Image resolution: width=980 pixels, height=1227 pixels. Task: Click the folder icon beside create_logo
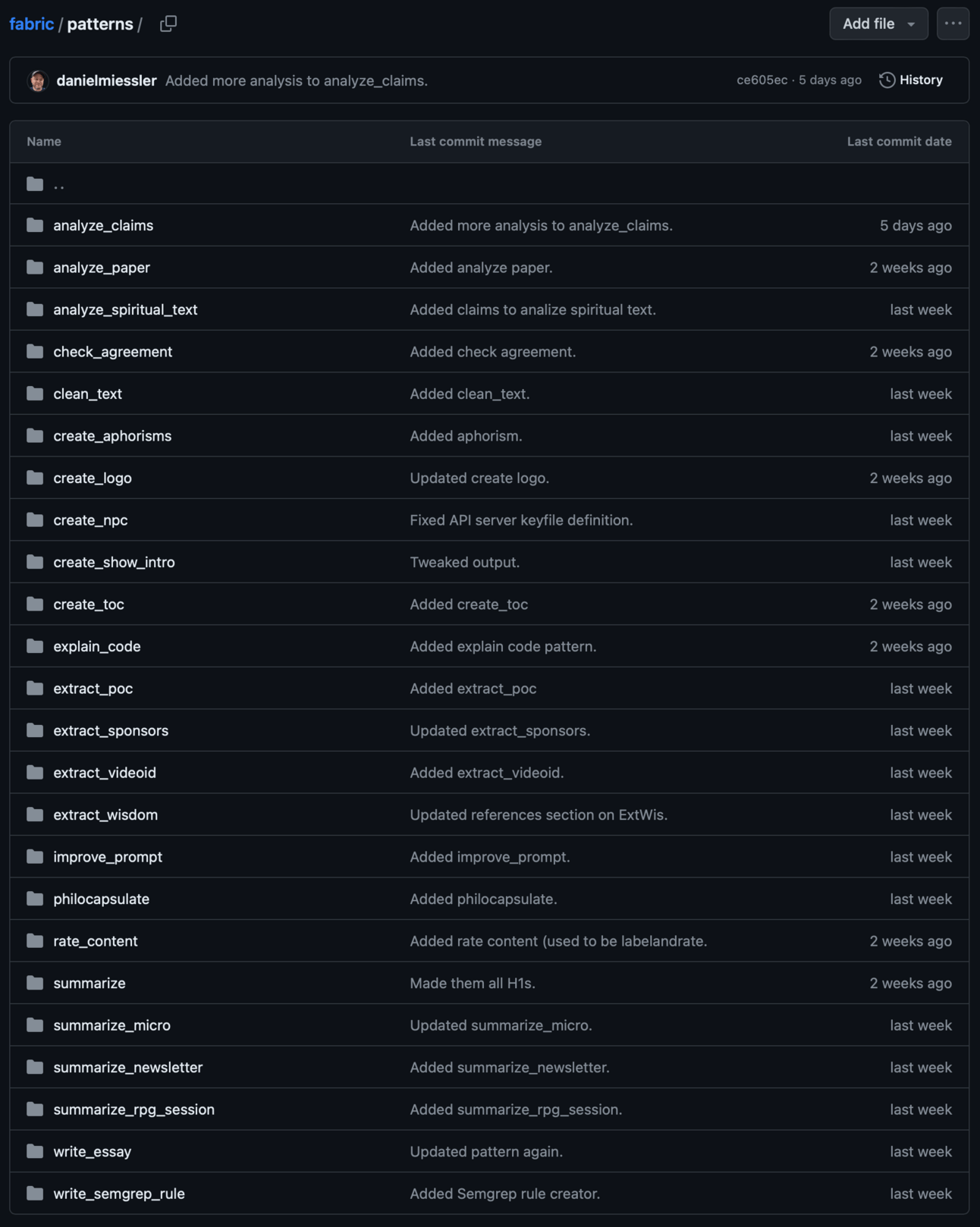(35, 478)
